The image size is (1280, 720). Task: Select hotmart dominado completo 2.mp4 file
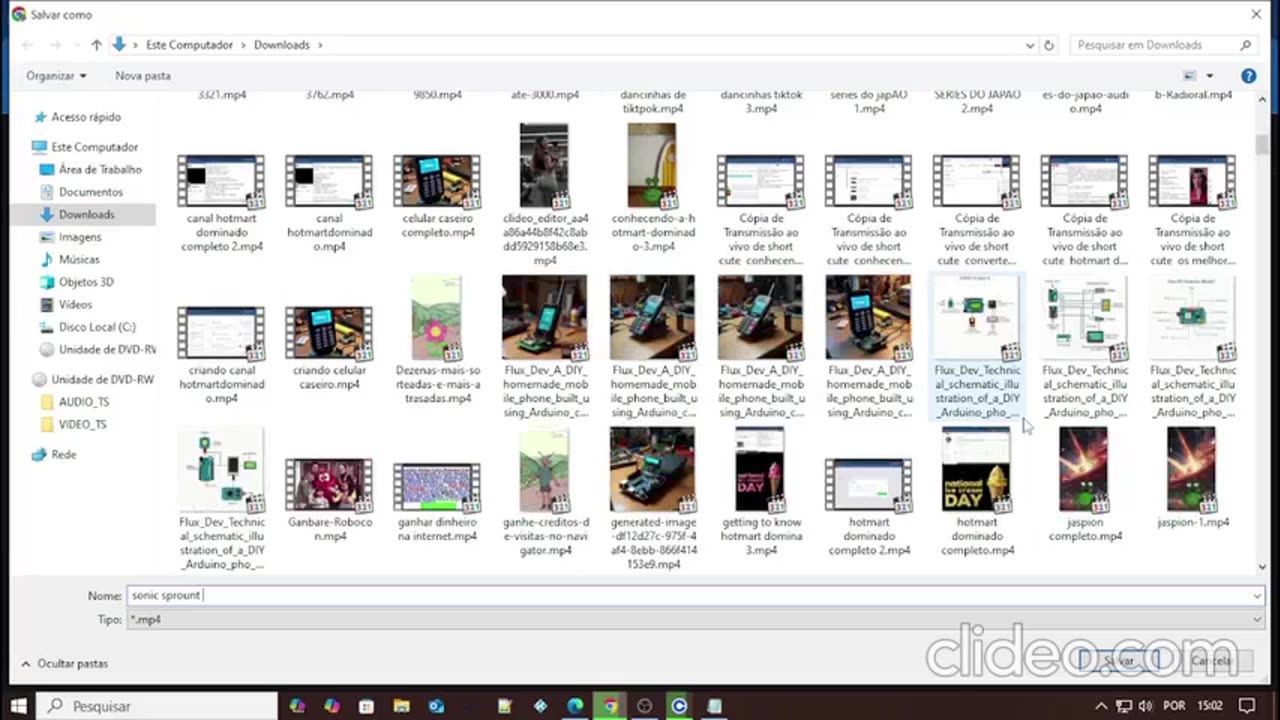coord(868,508)
